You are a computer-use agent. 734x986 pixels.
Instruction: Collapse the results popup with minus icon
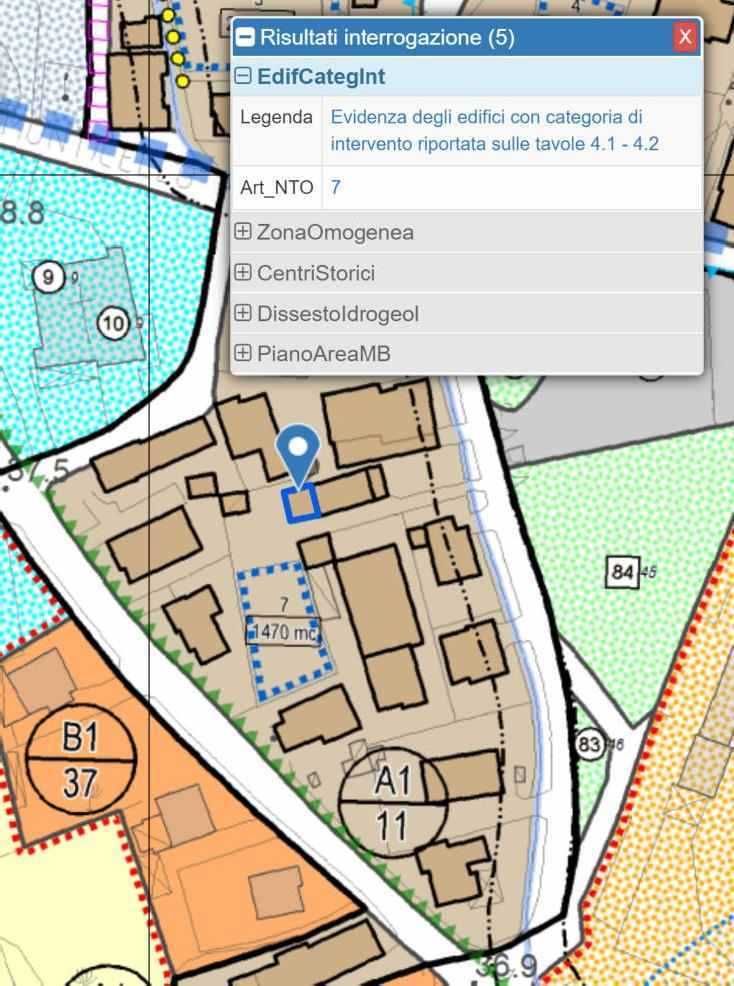[x=245, y=38]
